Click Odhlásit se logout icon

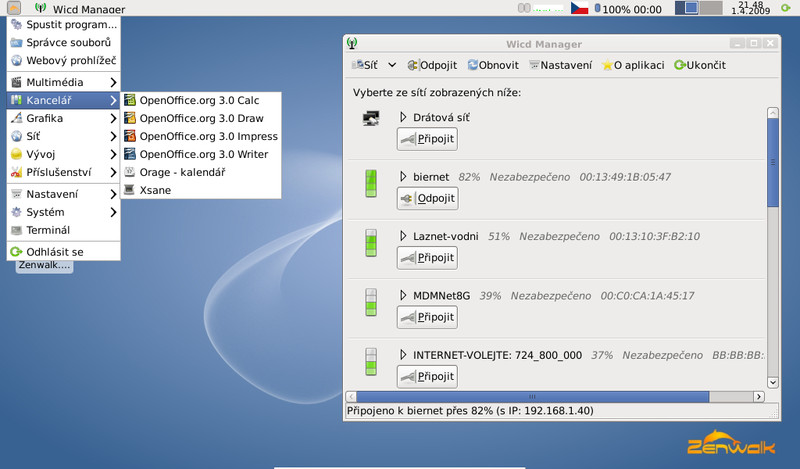coord(16,252)
